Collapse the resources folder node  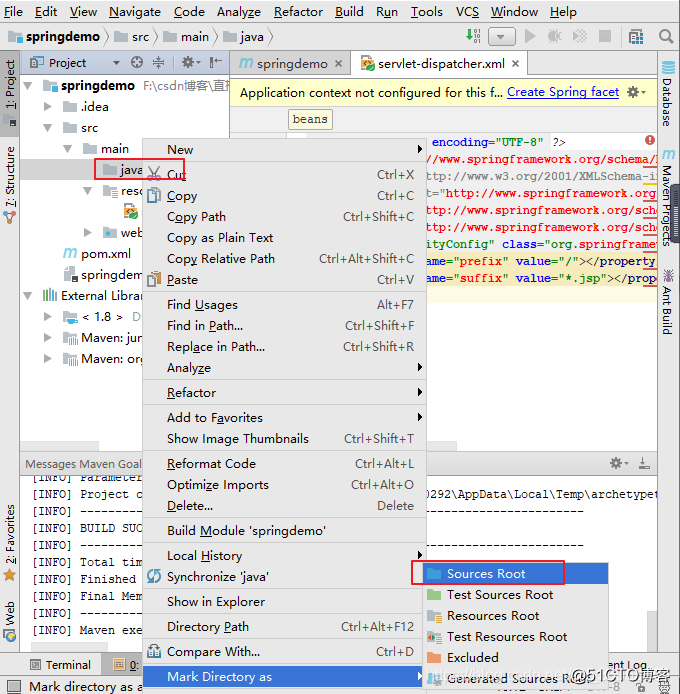pos(88,191)
